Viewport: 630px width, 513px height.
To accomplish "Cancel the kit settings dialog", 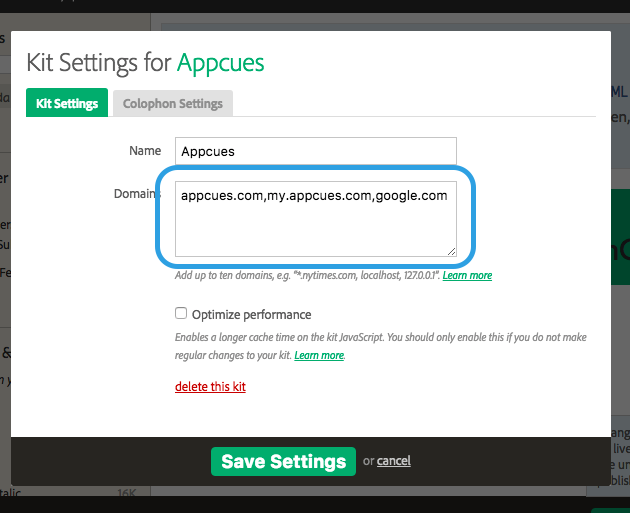I will pos(394,460).
